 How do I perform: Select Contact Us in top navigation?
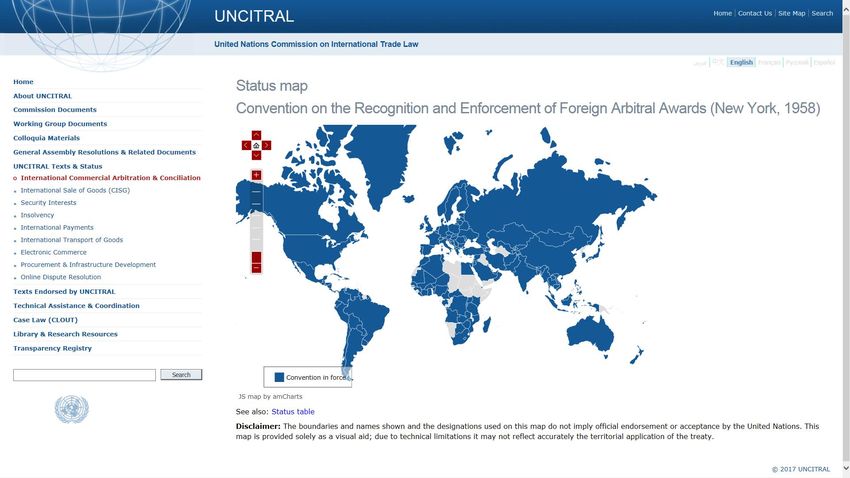tap(755, 13)
